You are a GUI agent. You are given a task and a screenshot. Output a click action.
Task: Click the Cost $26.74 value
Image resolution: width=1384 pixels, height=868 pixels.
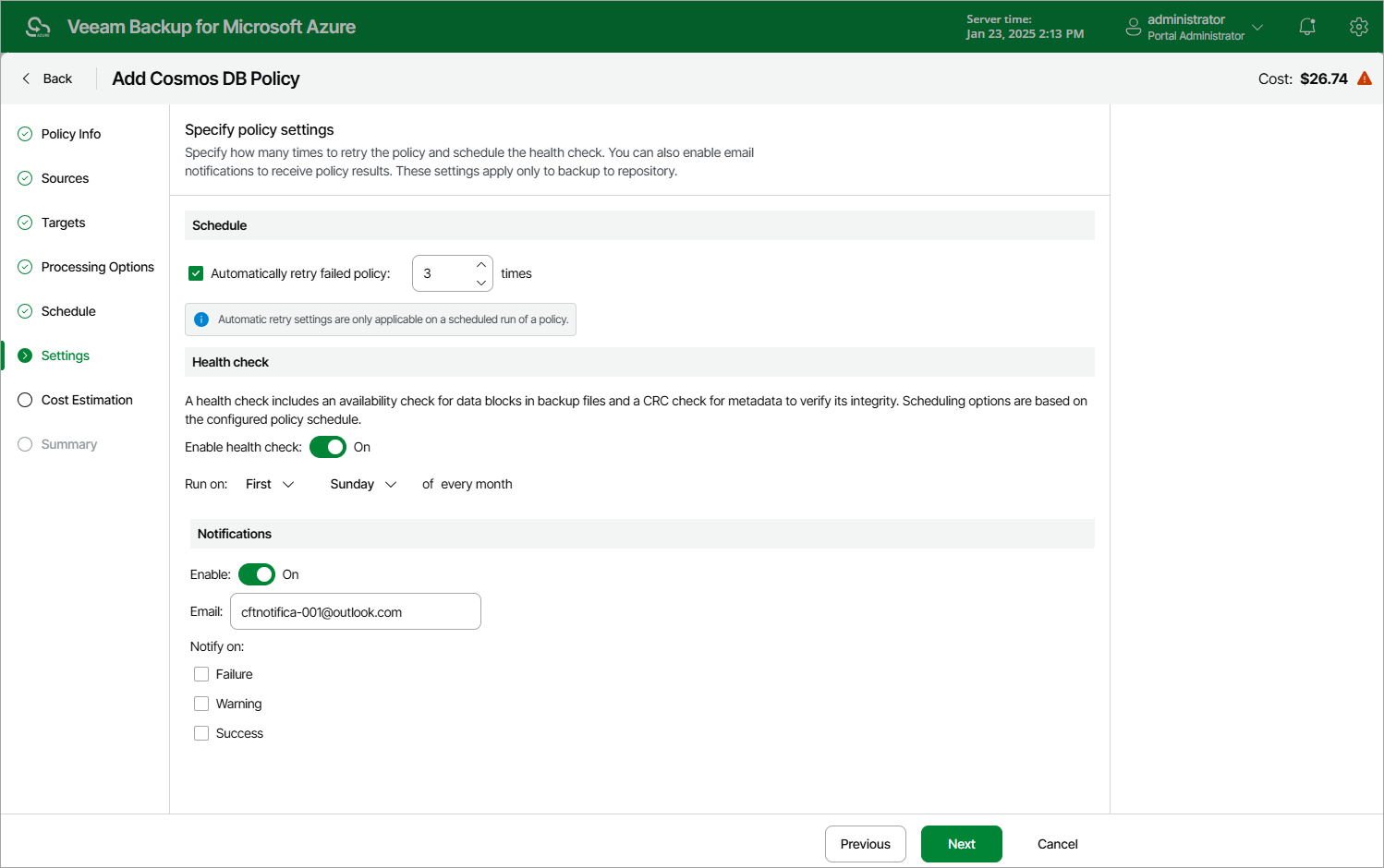[x=1324, y=78]
